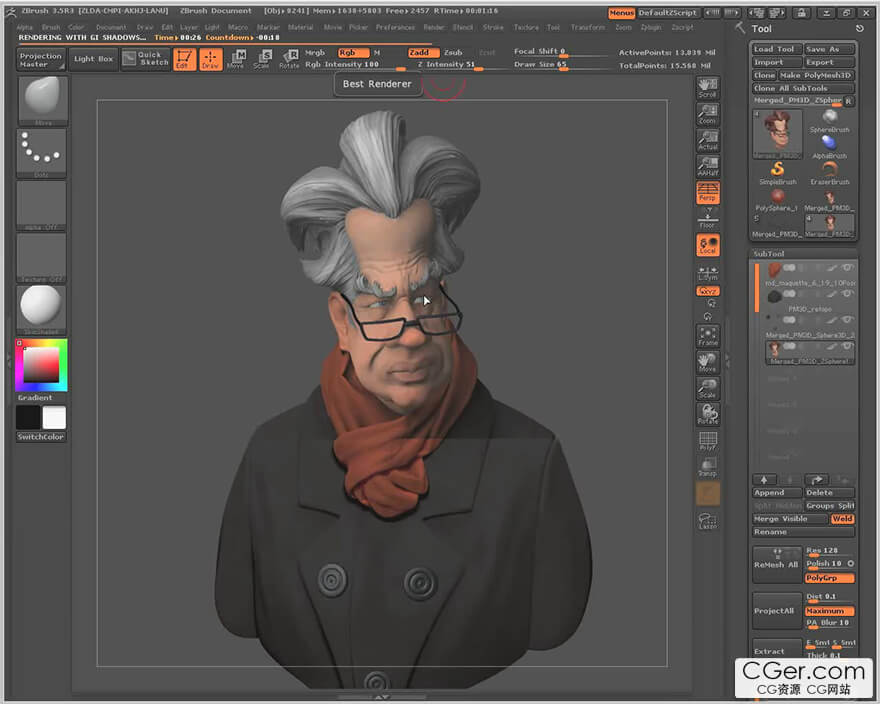Toggle the Weld option

pos(843,519)
